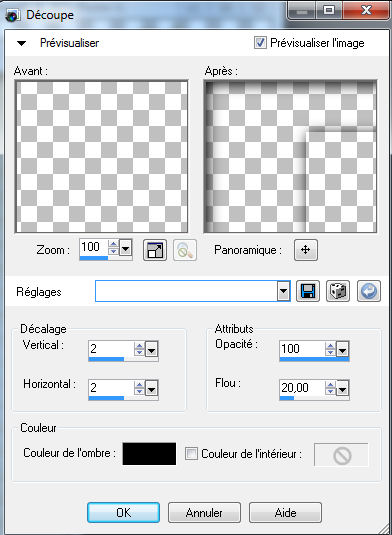Click into the Flou 20,00 field
Screen dimensions: 392x535
coord(302,388)
